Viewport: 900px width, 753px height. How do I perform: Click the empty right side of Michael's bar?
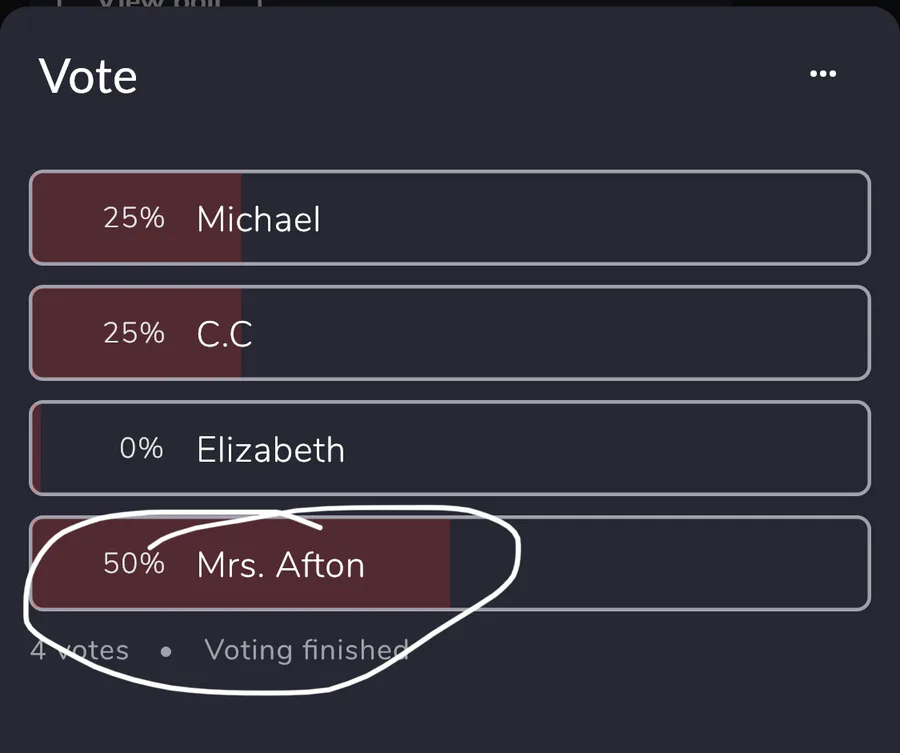tap(650, 218)
